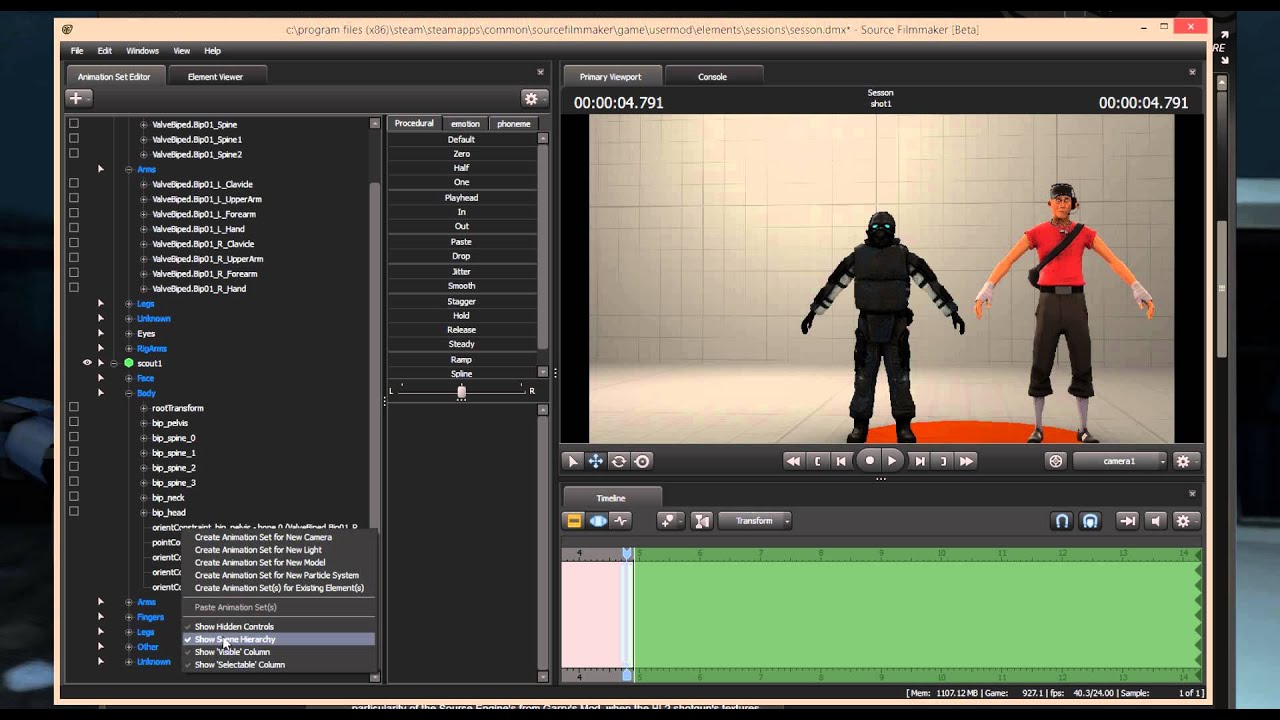Start playback with the play button

[x=893, y=461]
